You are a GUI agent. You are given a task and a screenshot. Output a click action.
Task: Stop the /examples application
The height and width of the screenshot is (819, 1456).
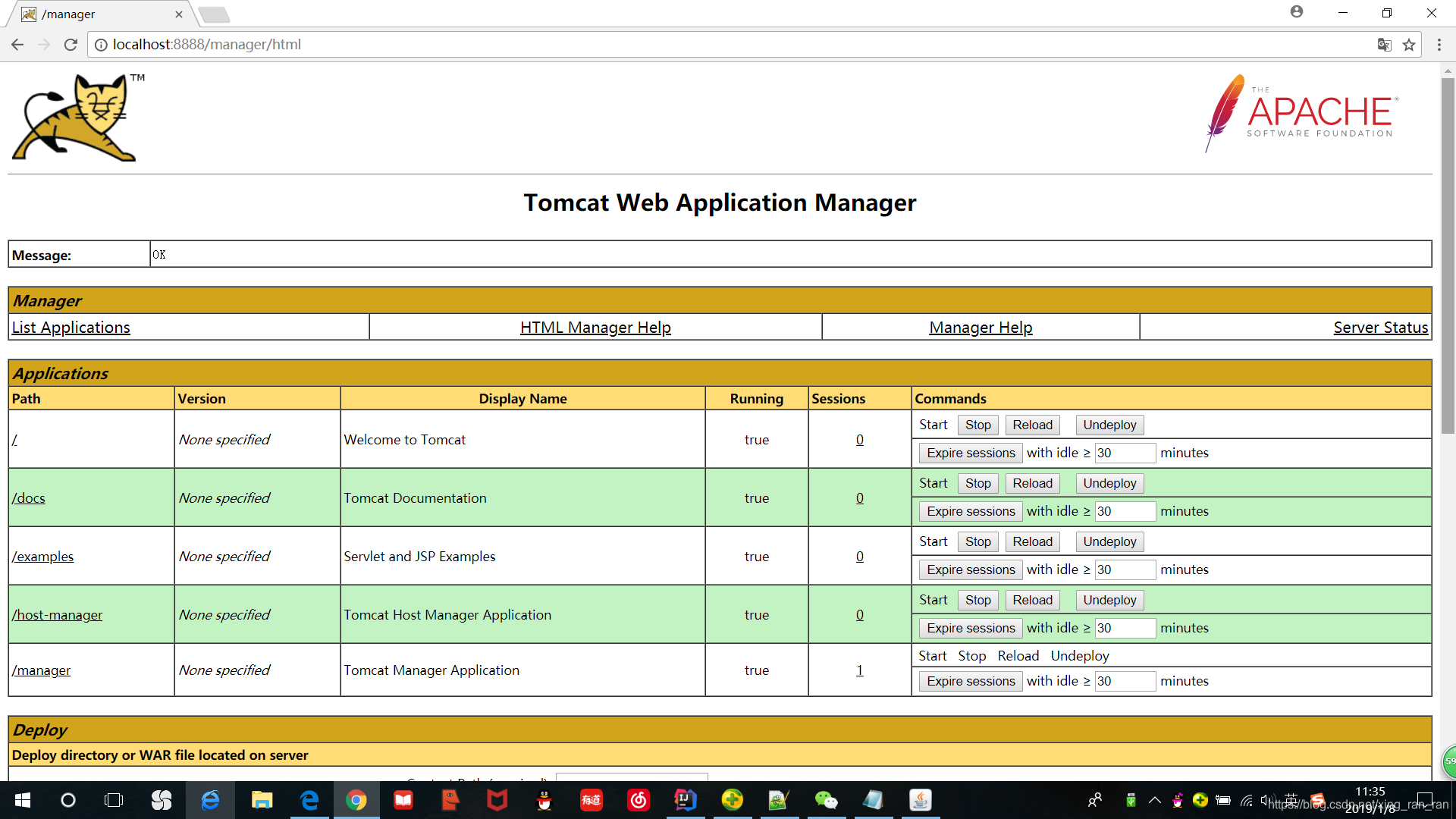point(978,542)
